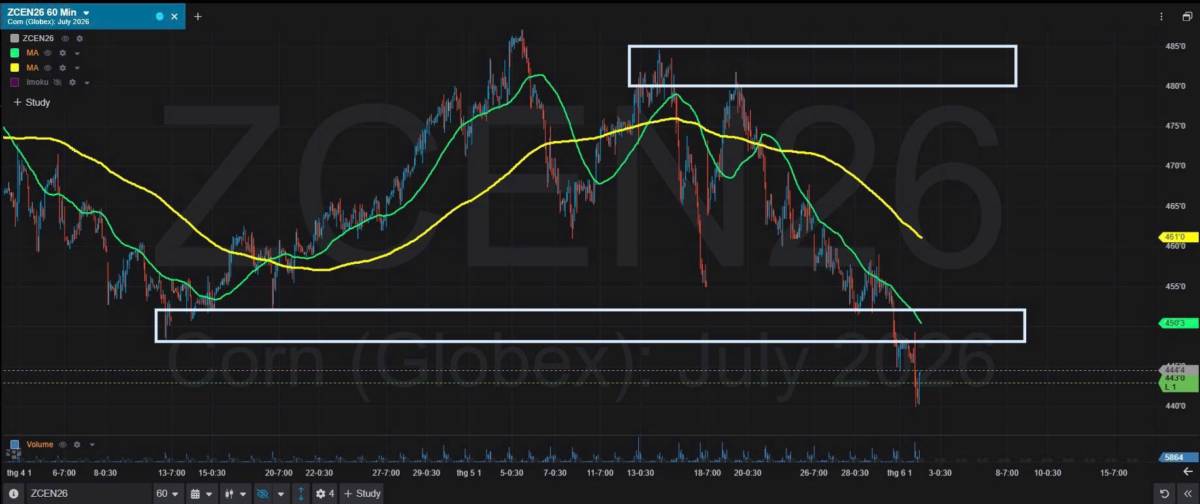Click the ZCEN26 symbol input field
This screenshot has height=504, width=1200.
(88, 494)
